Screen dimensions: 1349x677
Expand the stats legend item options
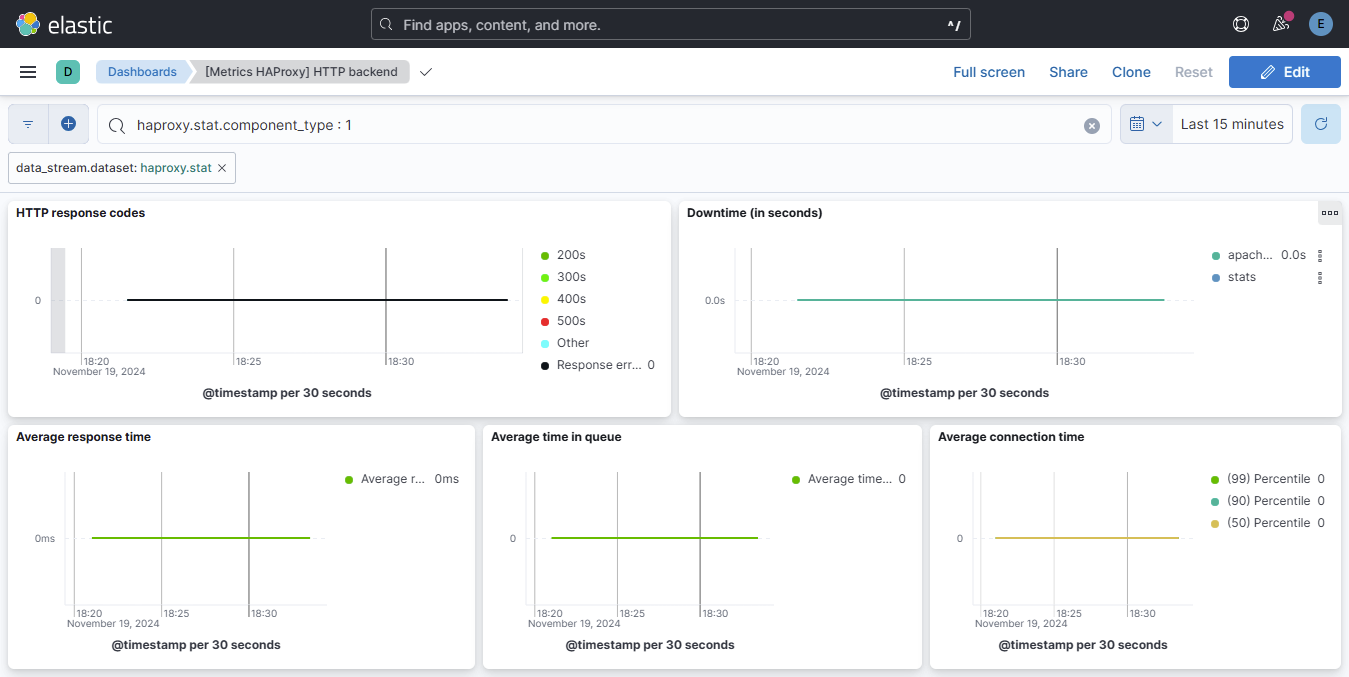(1320, 277)
